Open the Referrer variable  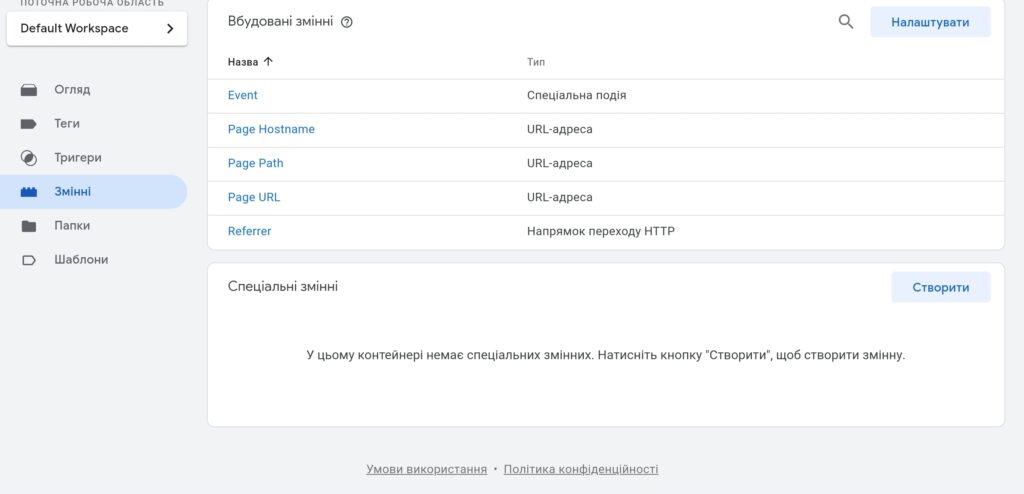[249, 232]
